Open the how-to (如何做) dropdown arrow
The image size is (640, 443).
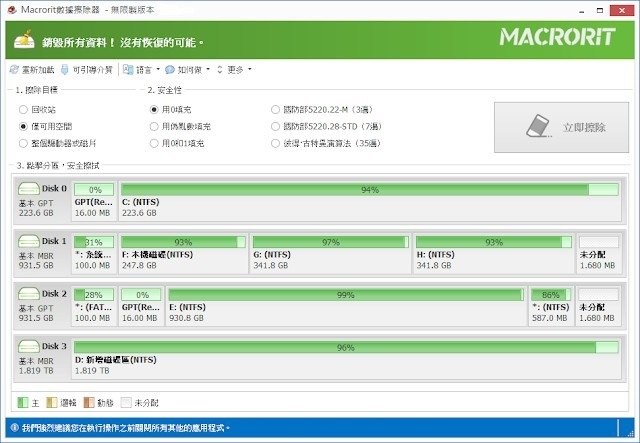point(208,69)
